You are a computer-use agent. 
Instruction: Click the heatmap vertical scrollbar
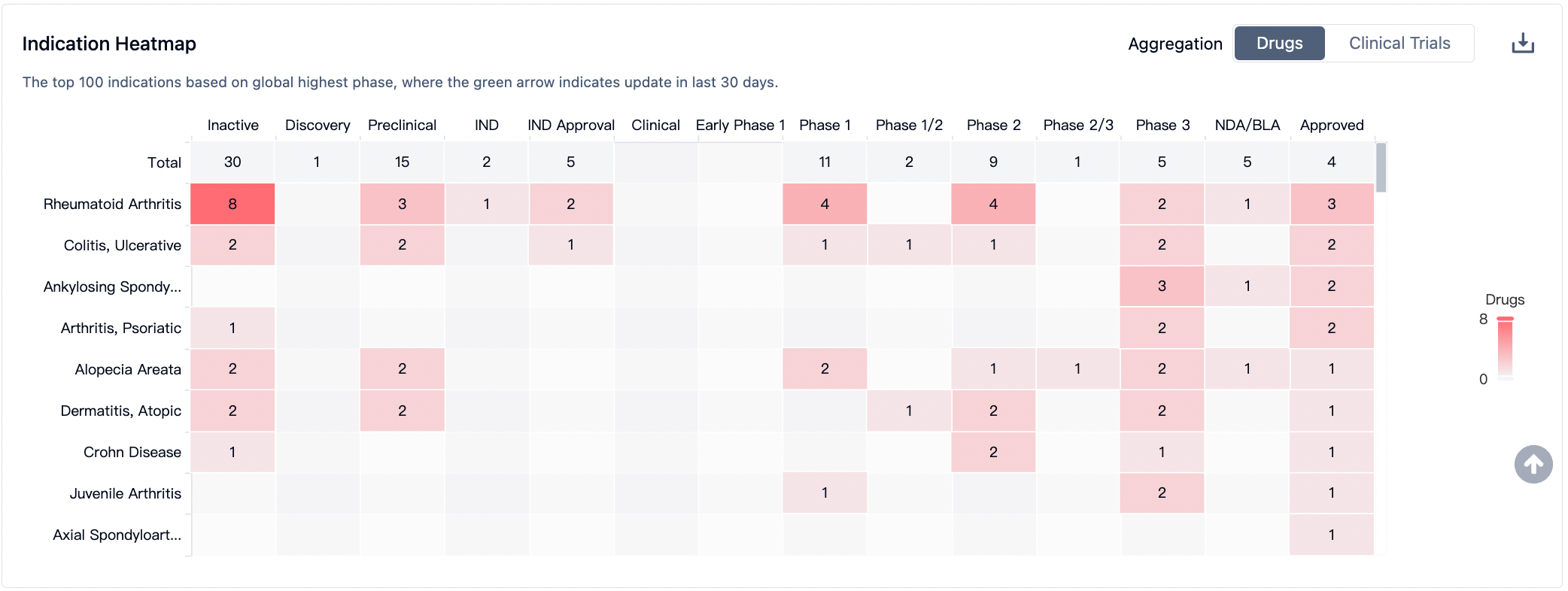[1381, 168]
